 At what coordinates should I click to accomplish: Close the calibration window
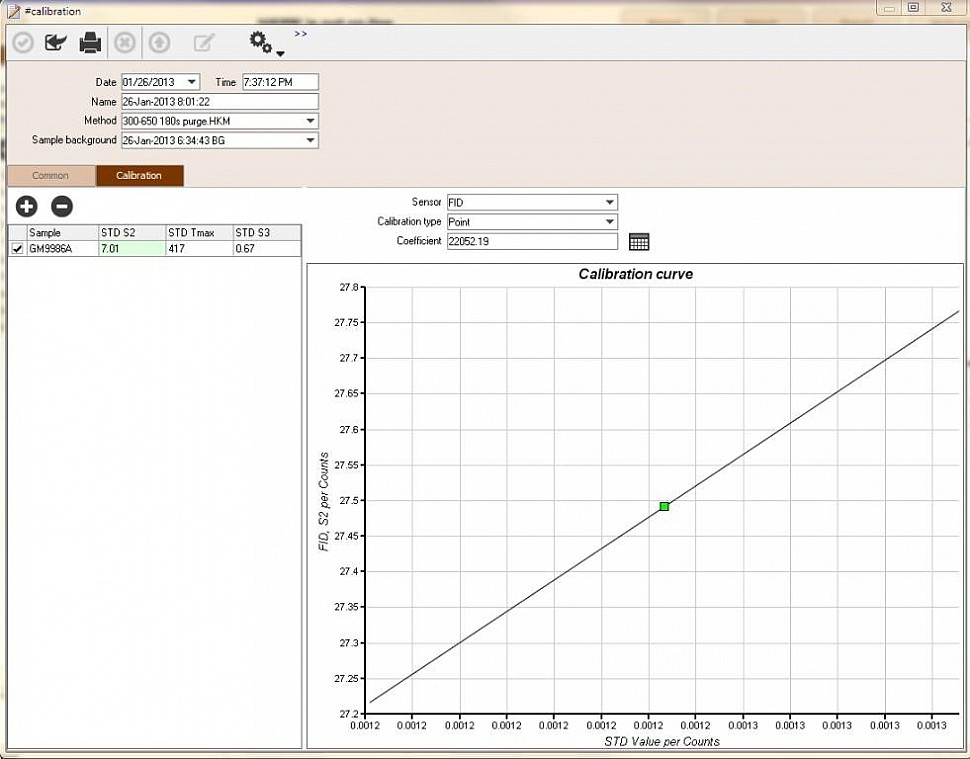click(946, 7)
